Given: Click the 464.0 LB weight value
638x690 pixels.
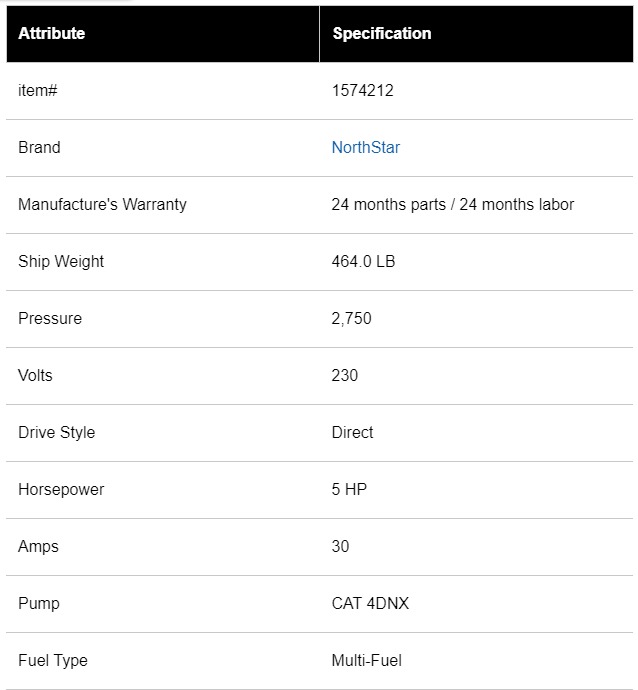Looking at the screenshot, I should [x=364, y=262].
